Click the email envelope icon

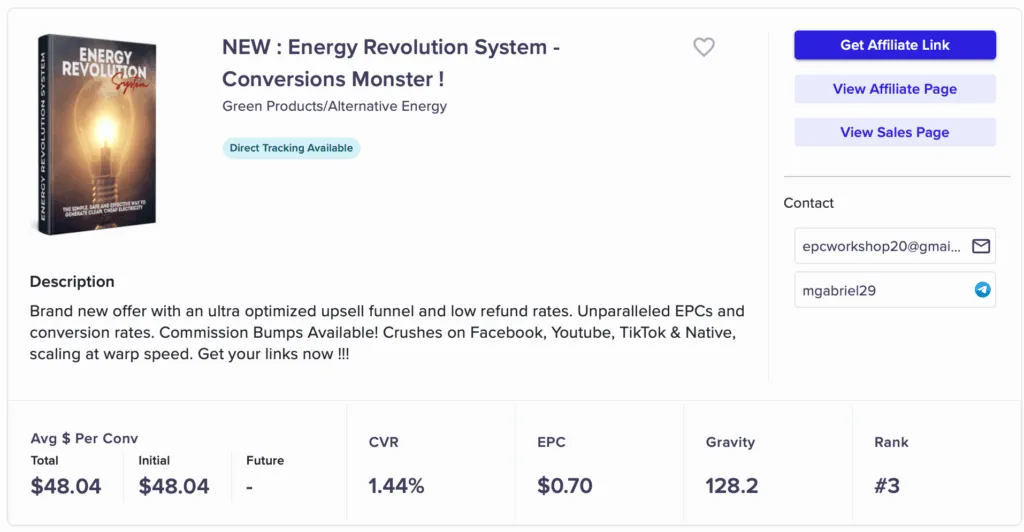pos(980,246)
